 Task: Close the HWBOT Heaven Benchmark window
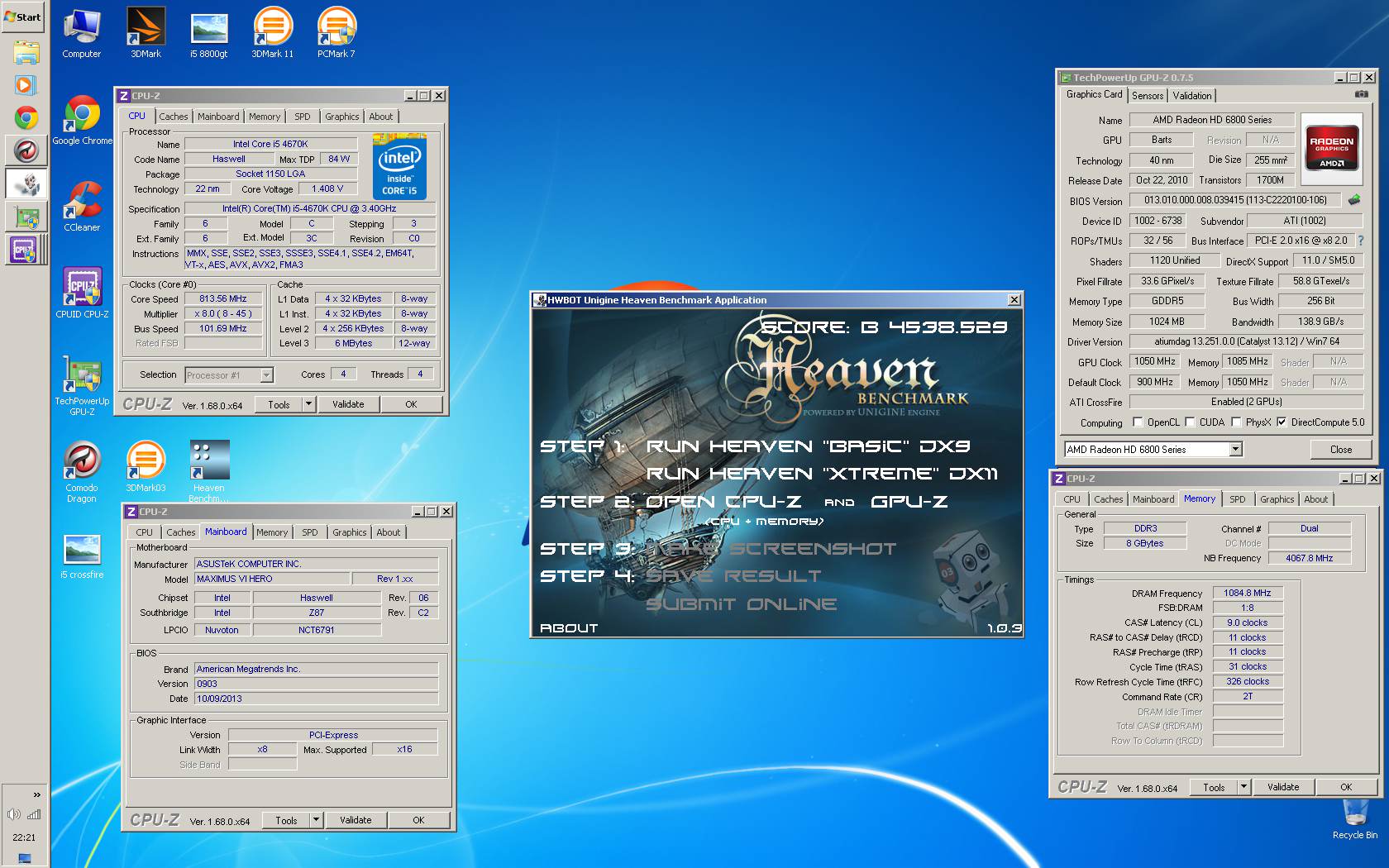(1014, 300)
